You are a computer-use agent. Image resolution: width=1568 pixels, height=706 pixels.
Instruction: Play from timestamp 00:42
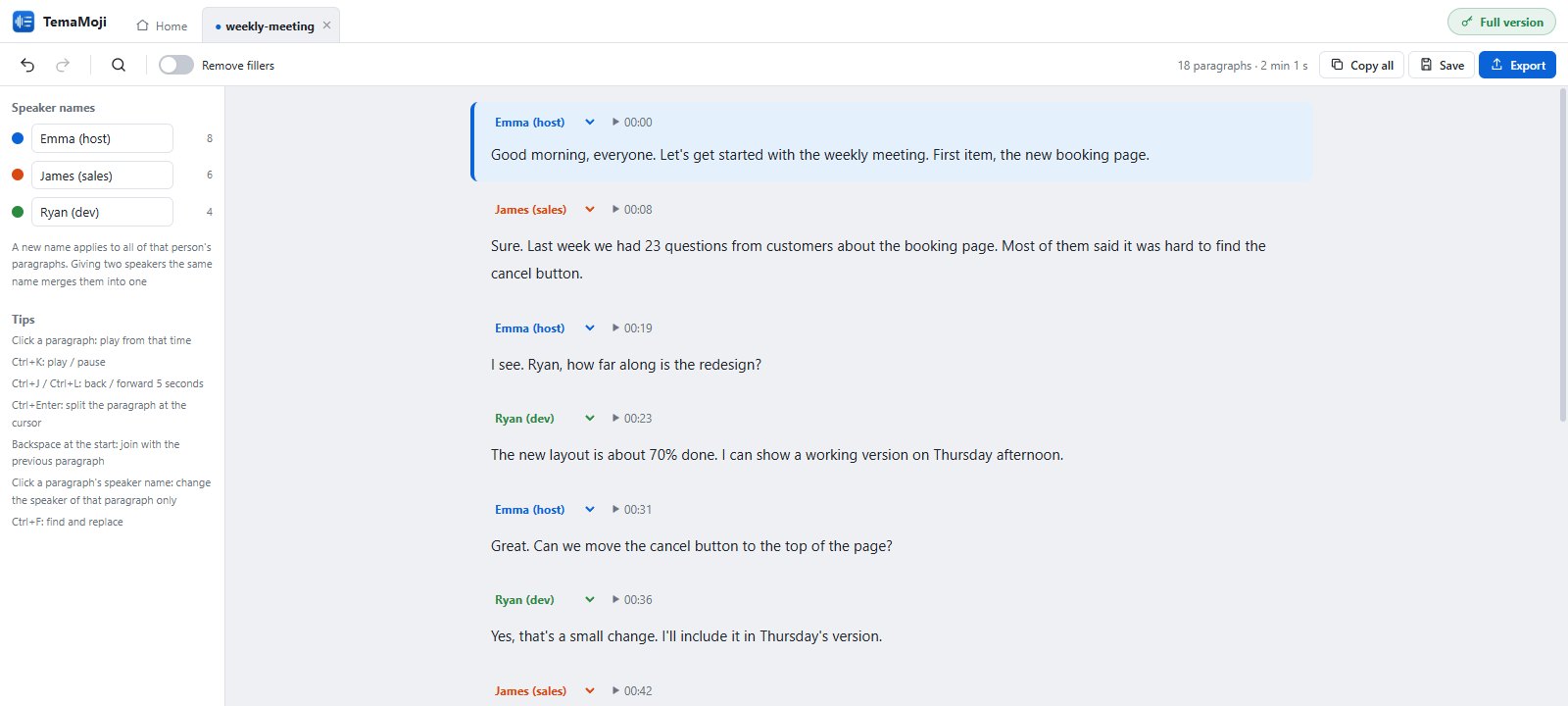(632, 691)
